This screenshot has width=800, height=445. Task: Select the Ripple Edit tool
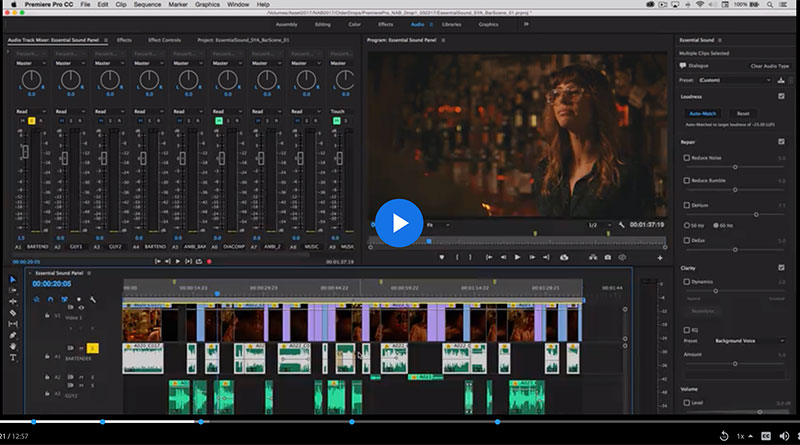point(13,302)
